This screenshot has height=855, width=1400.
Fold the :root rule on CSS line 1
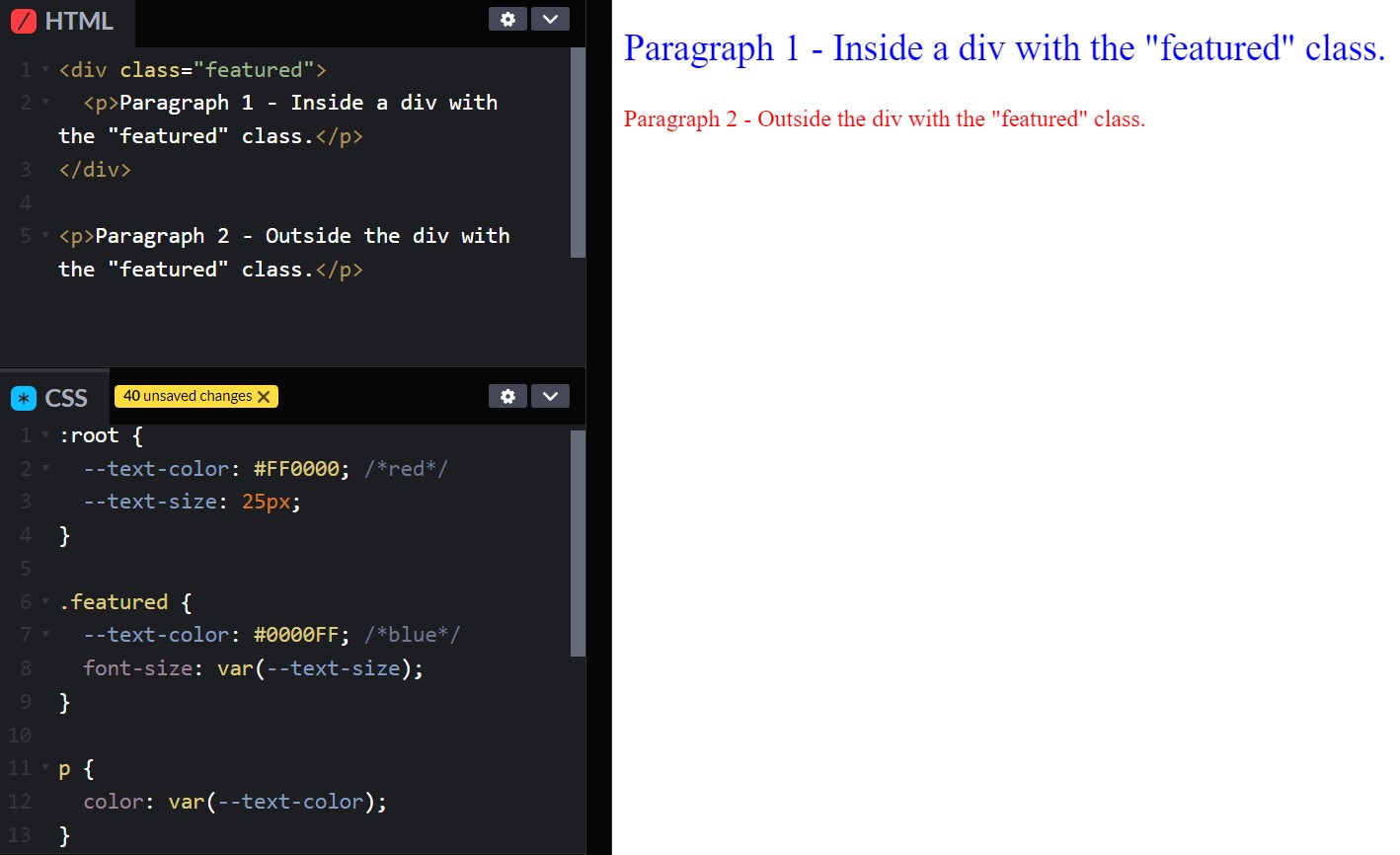coord(45,435)
